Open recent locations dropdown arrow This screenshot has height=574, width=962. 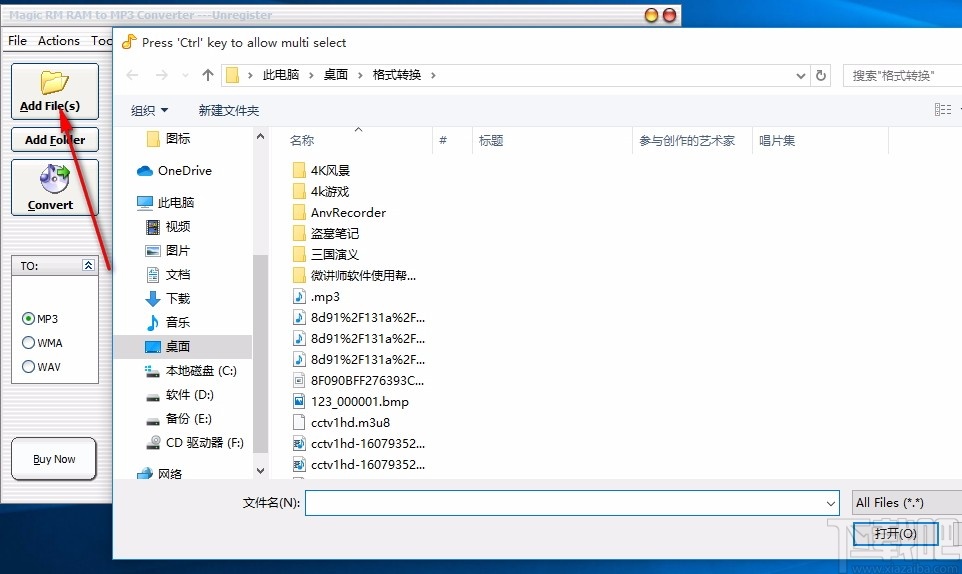point(185,75)
